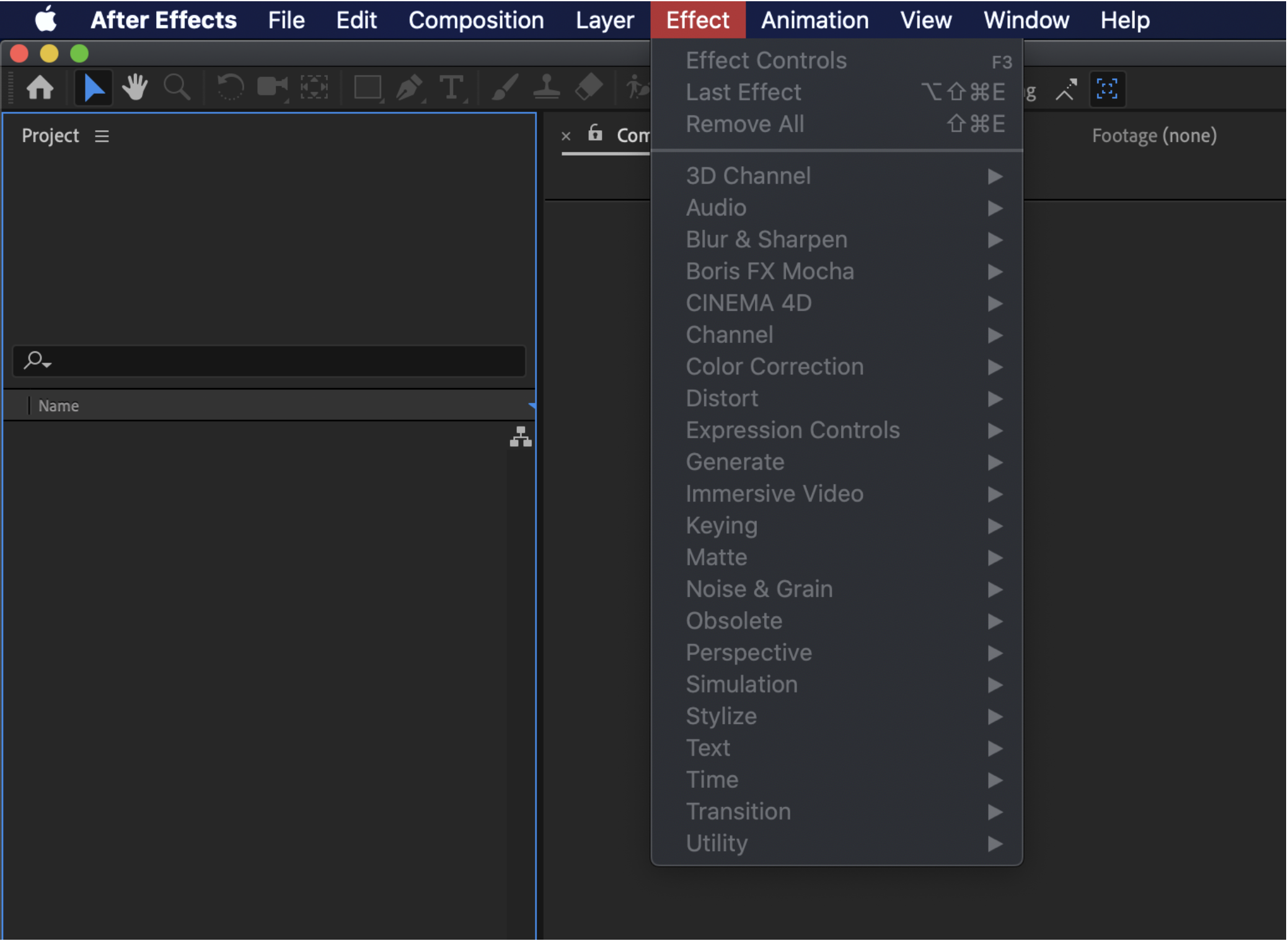Open the View menu
Viewport: 1288px width, 941px height.
coord(925,20)
